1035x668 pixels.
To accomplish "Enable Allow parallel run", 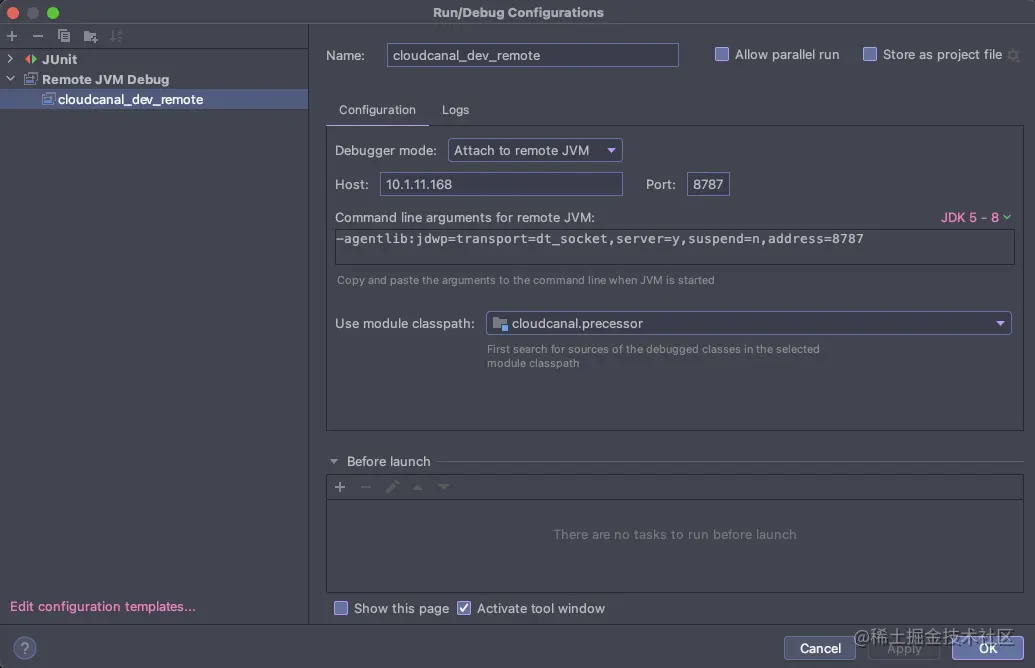I will [722, 54].
